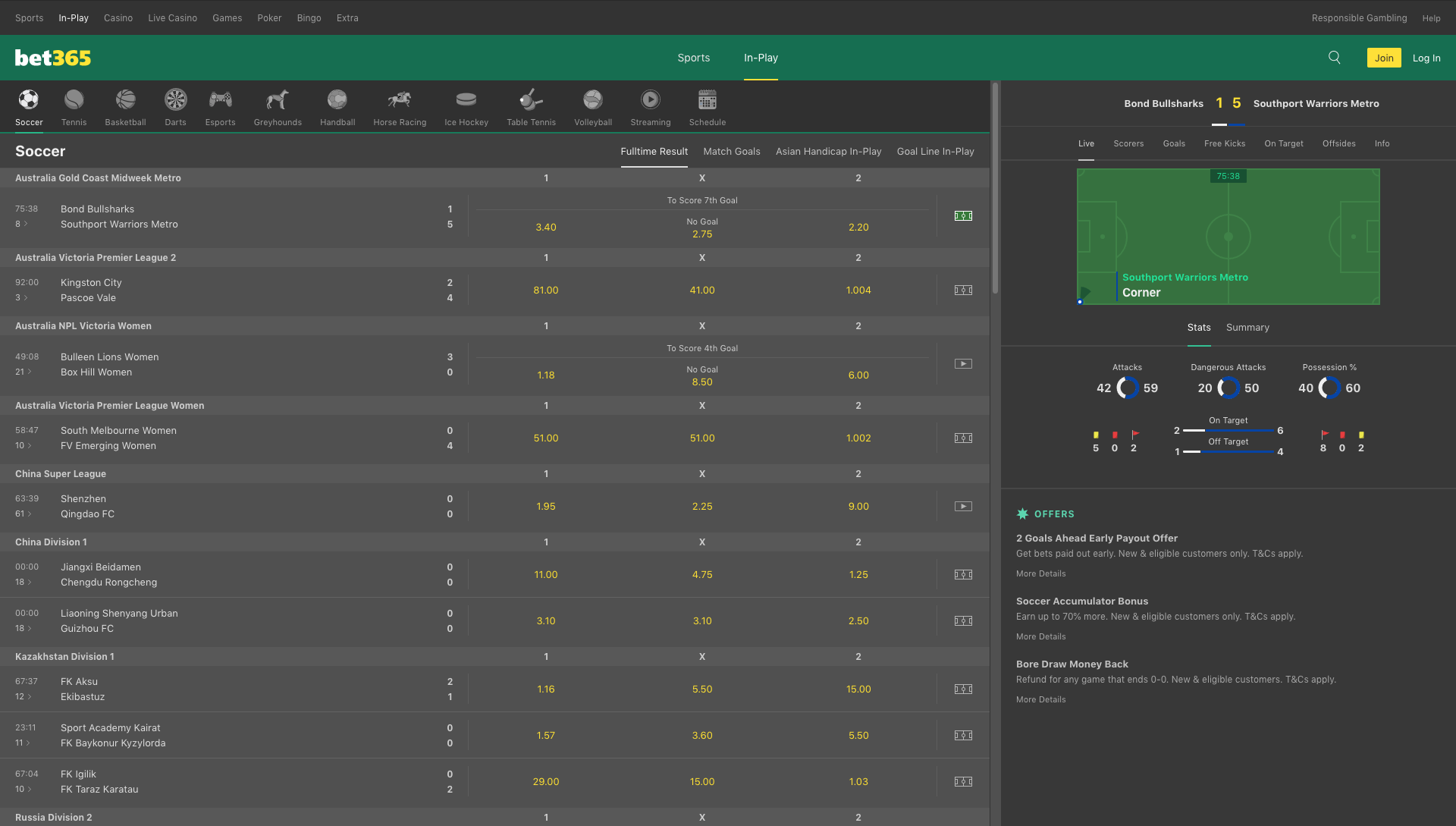Open Responsible Gambling link

pyautogui.click(x=1359, y=18)
